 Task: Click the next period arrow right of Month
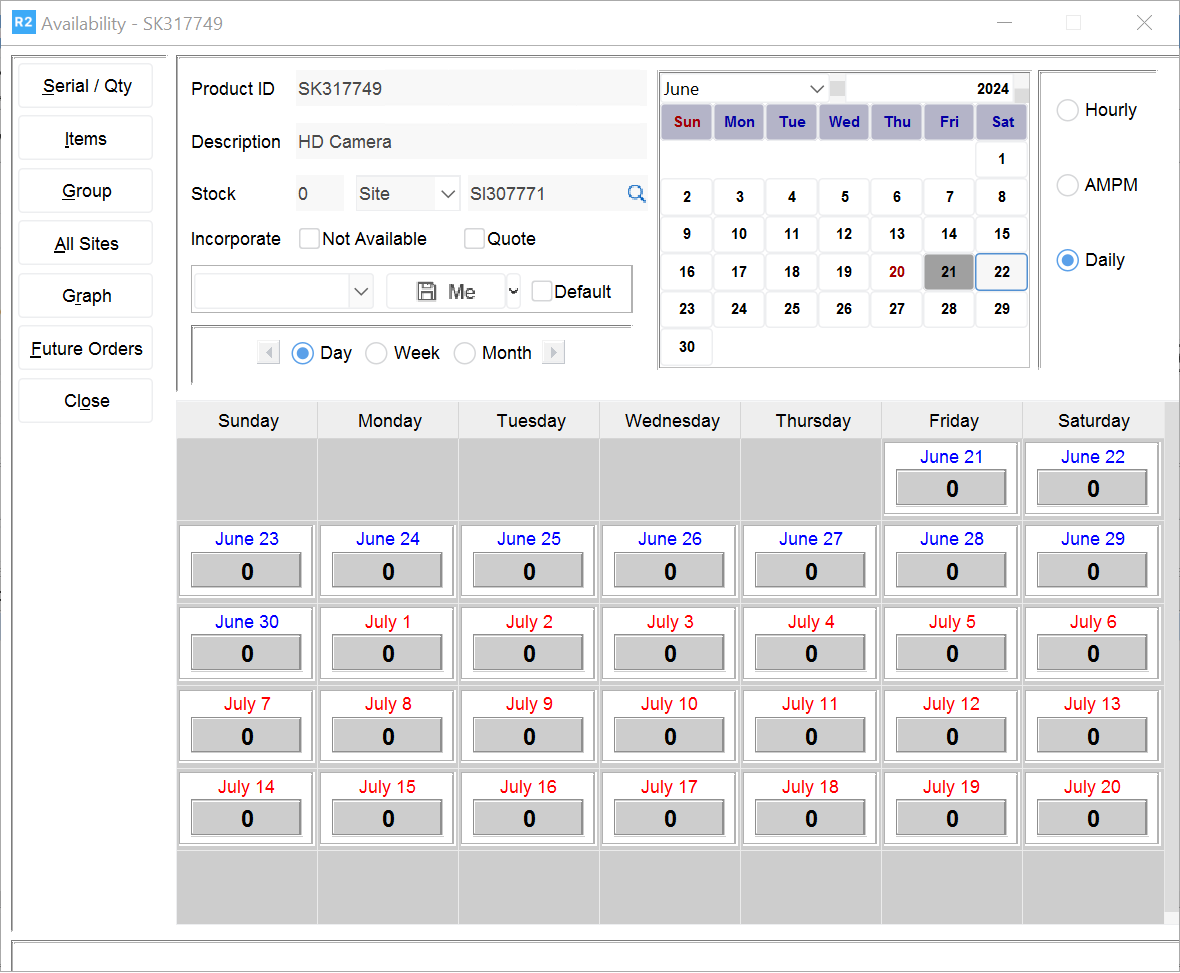click(553, 353)
